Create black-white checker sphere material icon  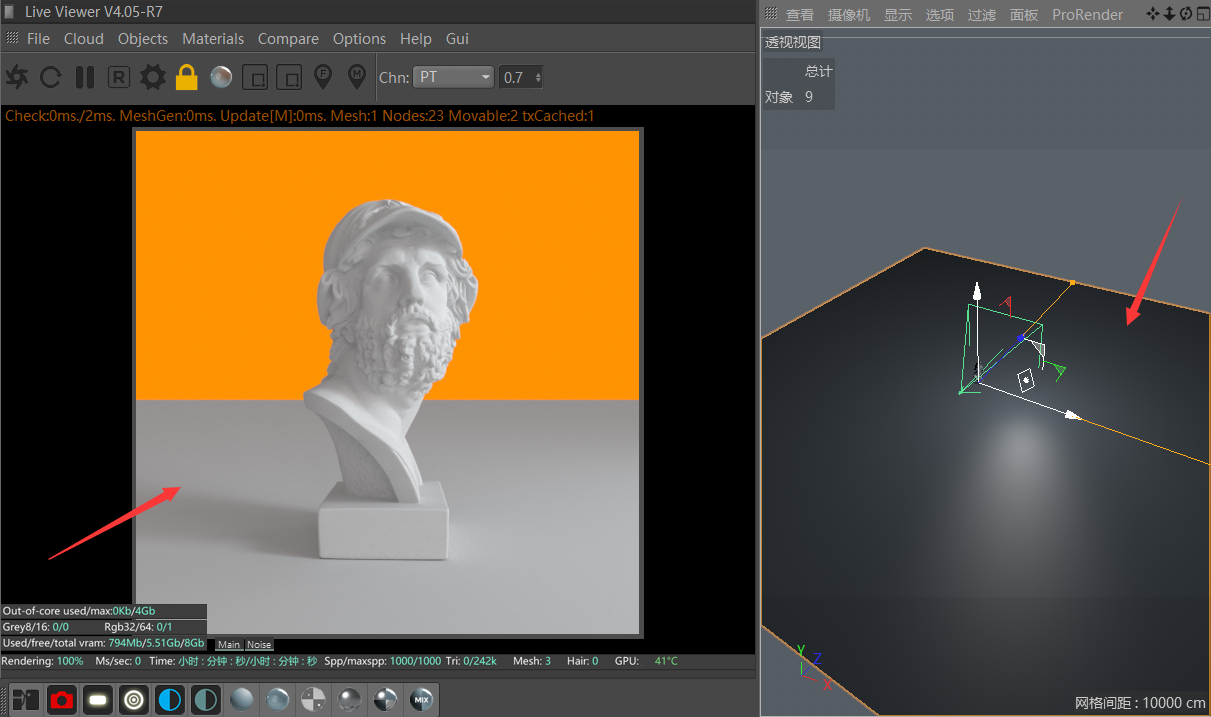tap(385, 700)
